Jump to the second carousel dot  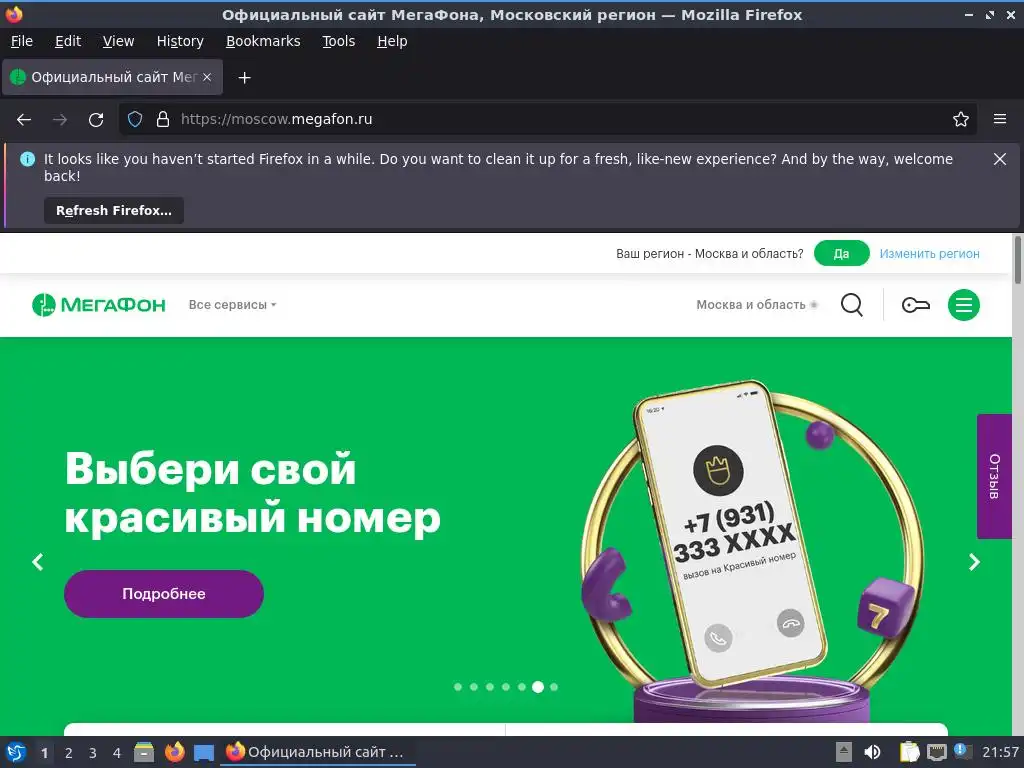pyautogui.click(x=474, y=686)
